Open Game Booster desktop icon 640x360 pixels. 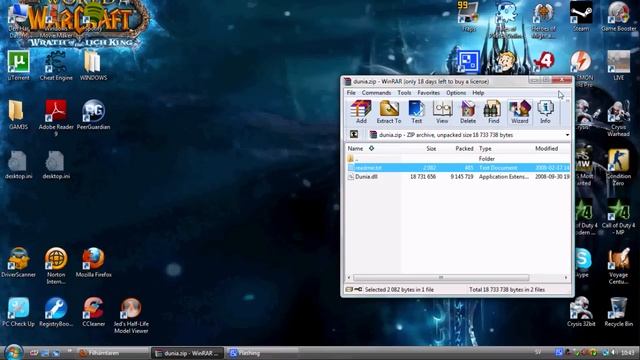618,16
